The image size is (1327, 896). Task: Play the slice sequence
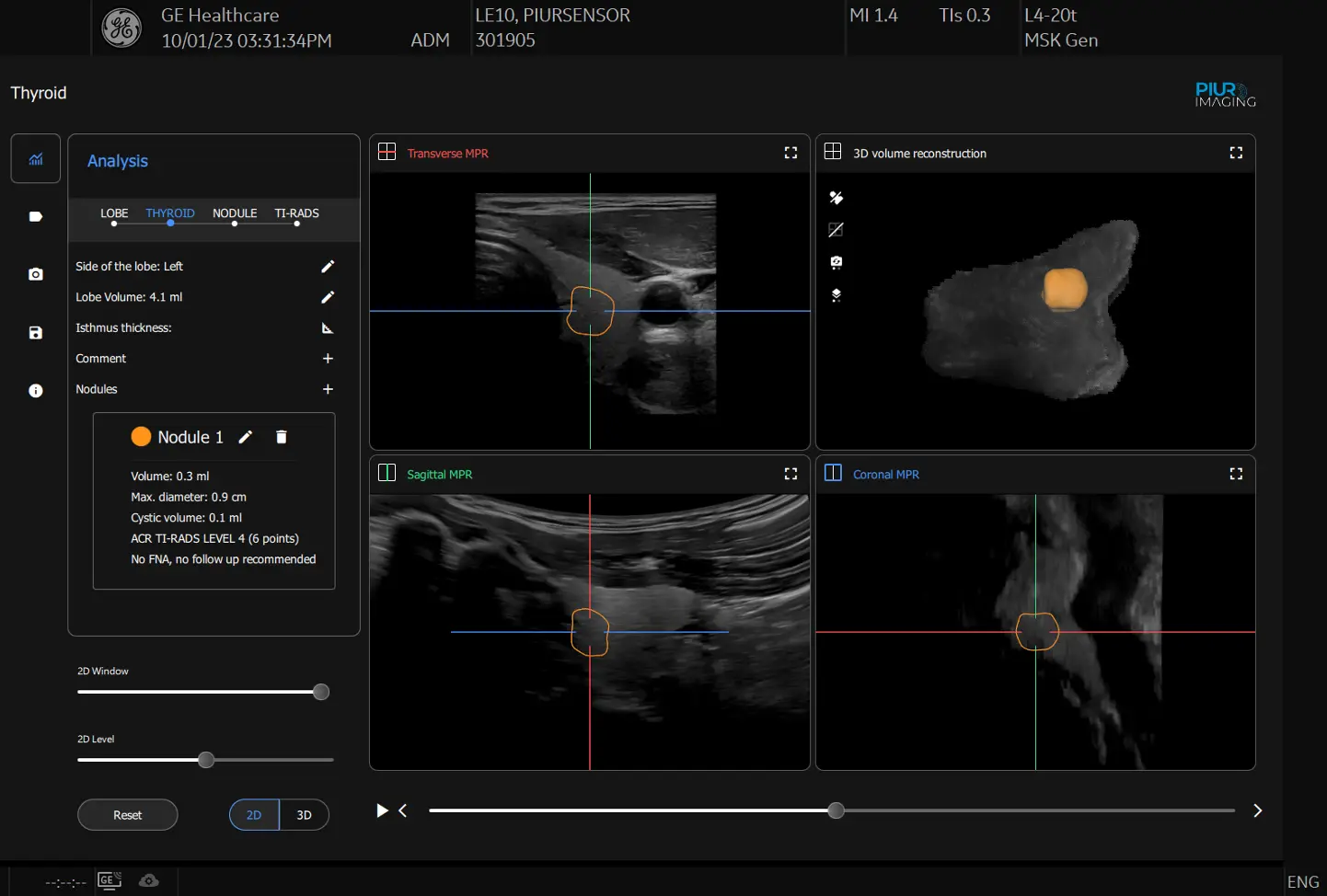pos(382,810)
